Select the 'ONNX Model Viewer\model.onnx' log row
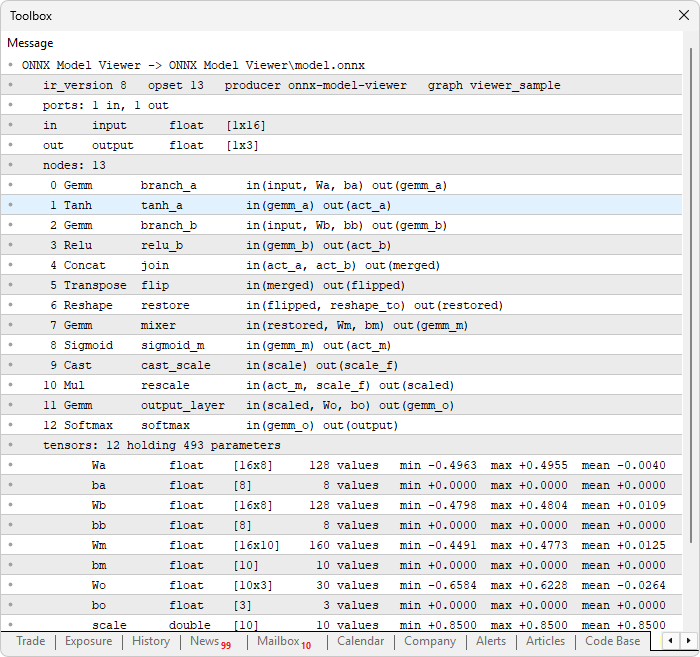The height and width of the screenshot is (657, 700). (341, 65)
